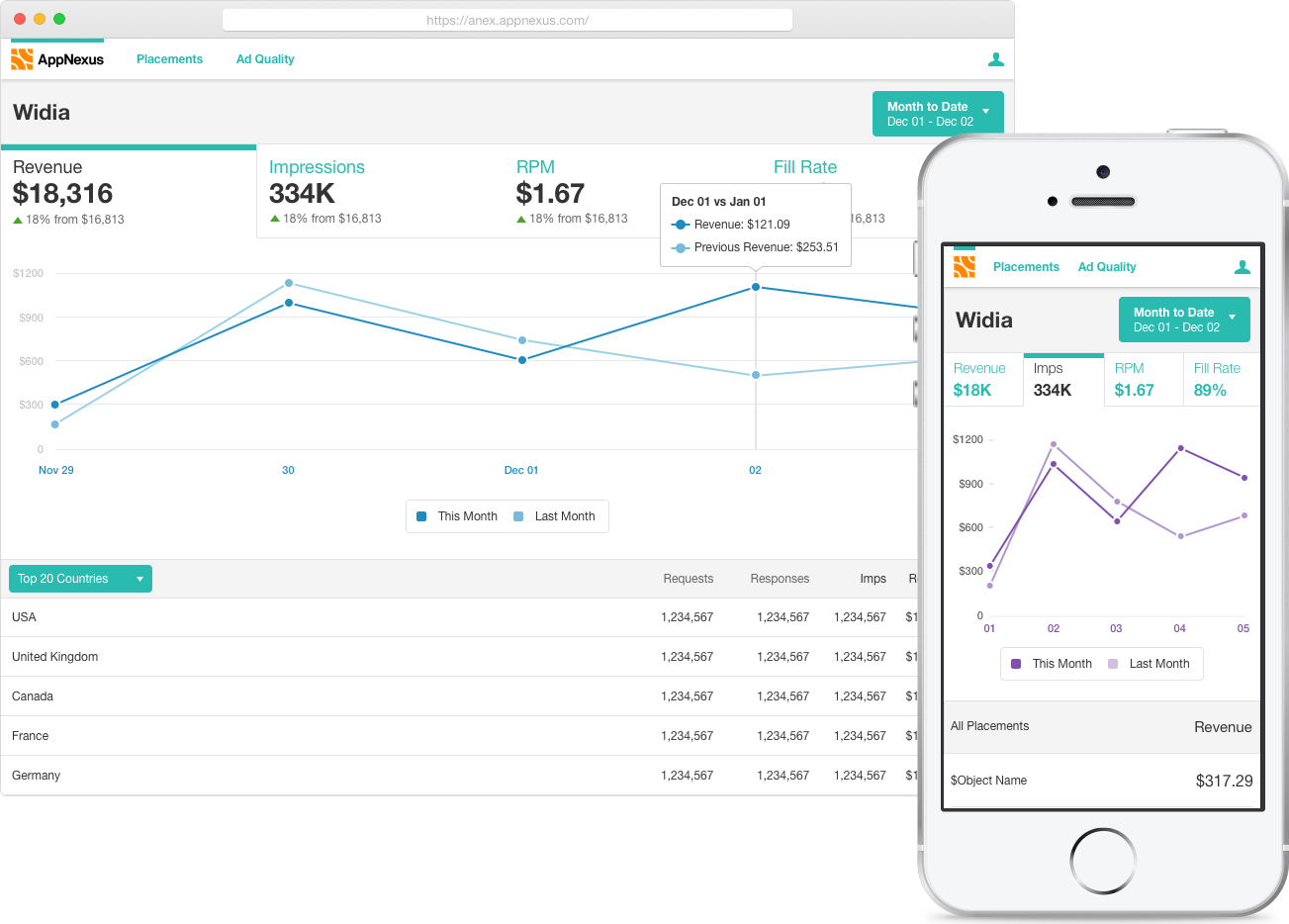This screenshot has height=924, width=1289.
Task: Click the browser address bar with anex.appnexus.com
Action: pyautogui.click(x=507, y=20)
